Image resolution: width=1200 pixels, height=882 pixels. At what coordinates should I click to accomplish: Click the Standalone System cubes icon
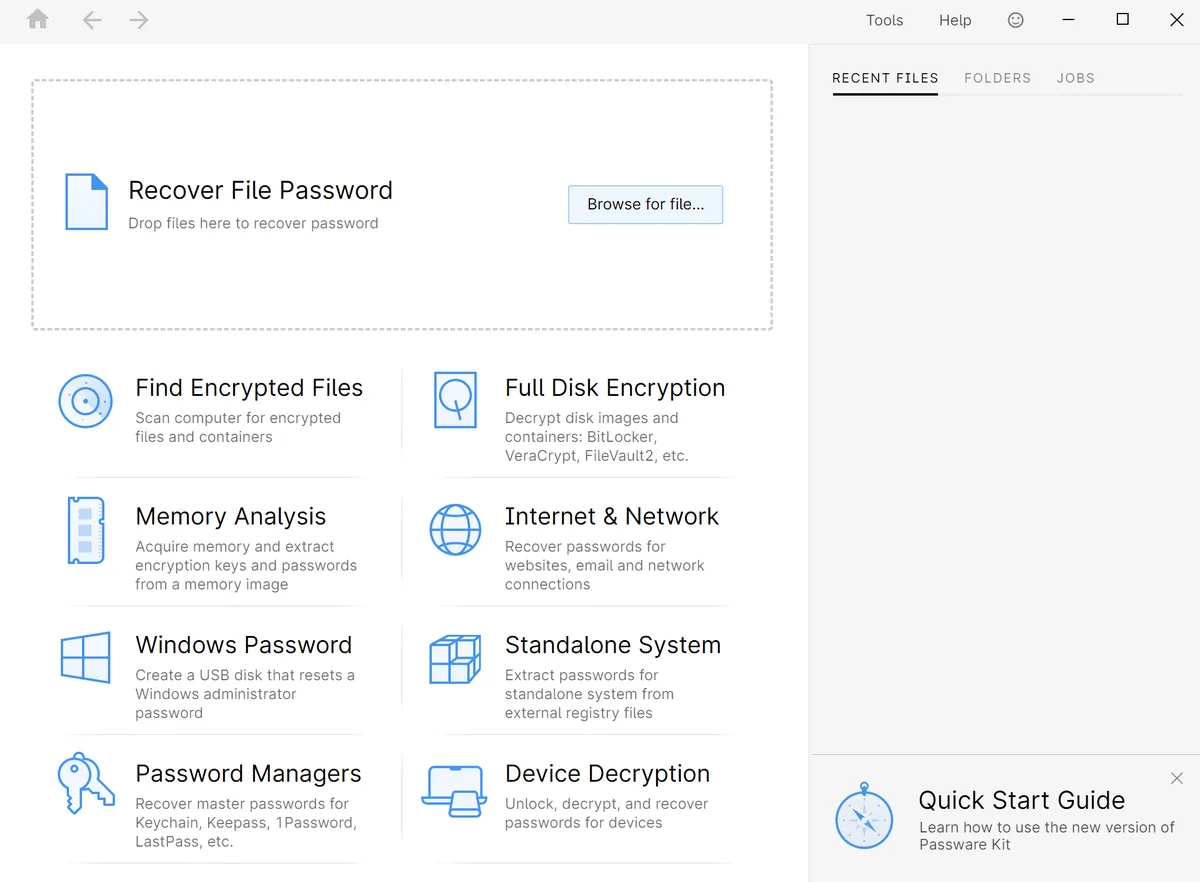tap(455, 658)
